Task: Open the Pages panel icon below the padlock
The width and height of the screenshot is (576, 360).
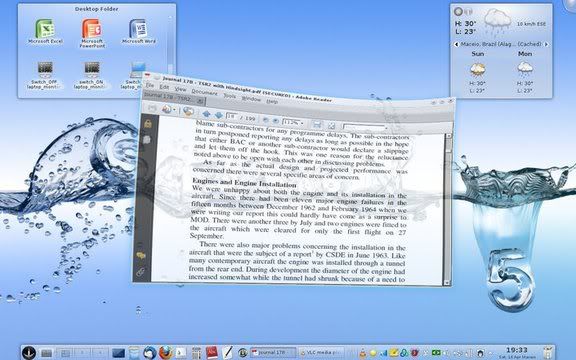Action: click(147, 139)
